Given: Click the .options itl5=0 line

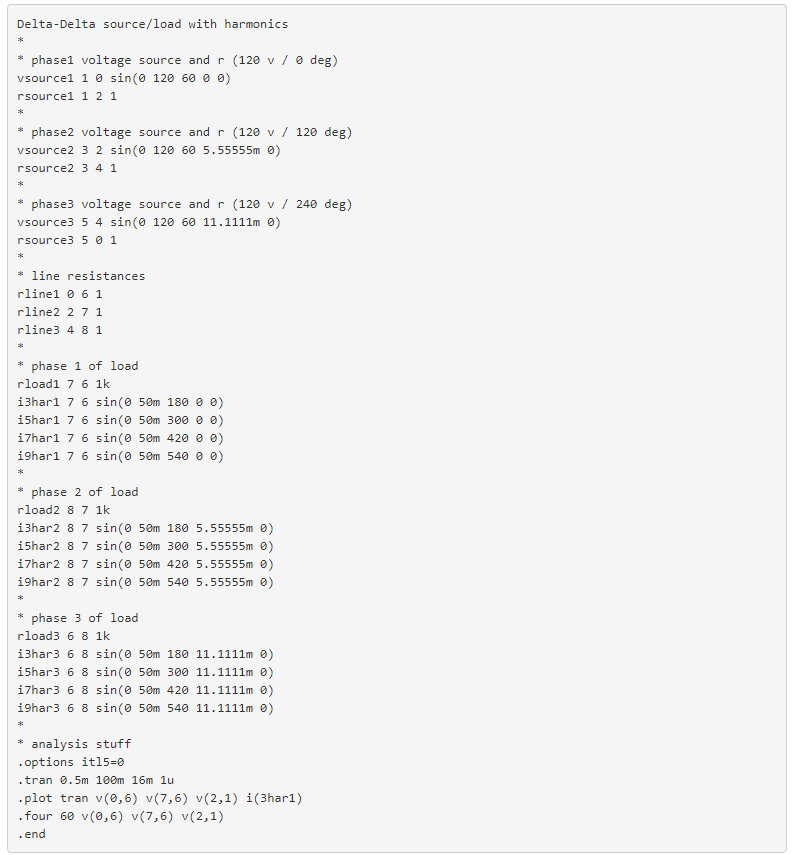Looking at the screenshot, I should pyautogui.click(x=70, y=762).
